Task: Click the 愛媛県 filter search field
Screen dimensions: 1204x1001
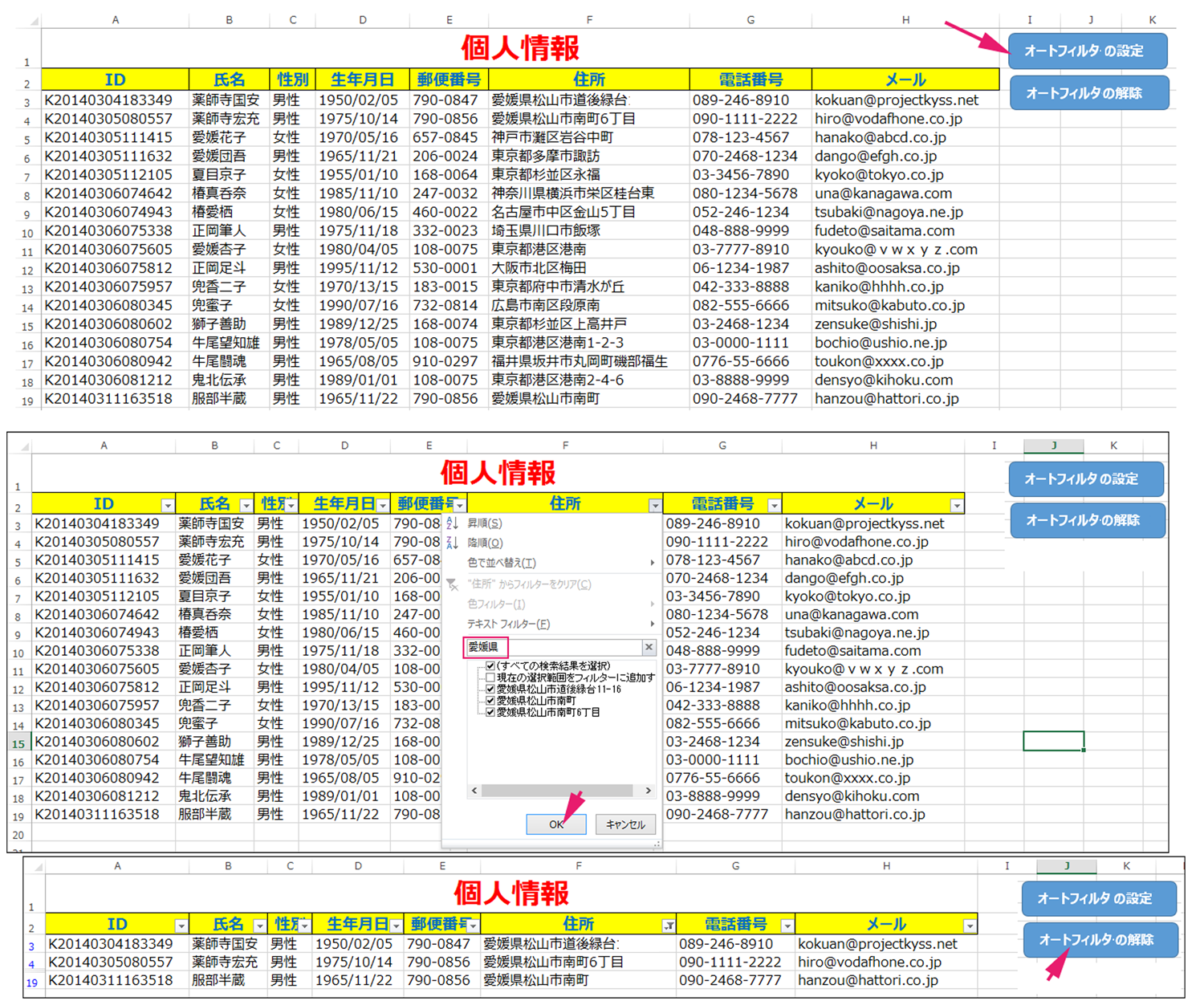Action: 554,647
